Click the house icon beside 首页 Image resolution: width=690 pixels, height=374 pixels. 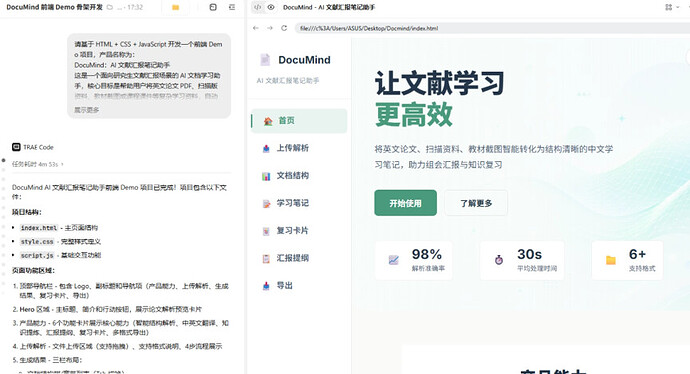pyautogui.click(x=268, y=121)
